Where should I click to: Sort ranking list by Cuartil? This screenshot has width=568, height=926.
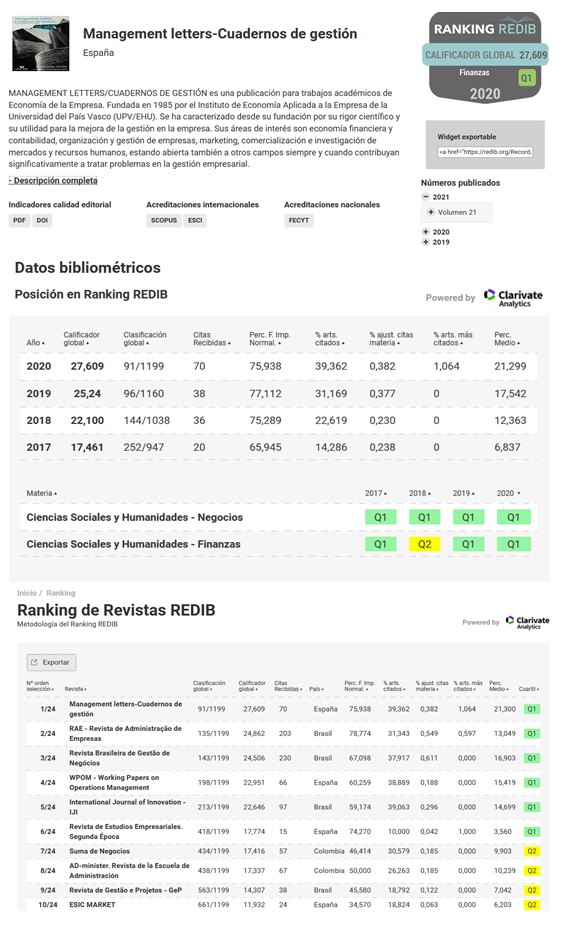(528, 689)
